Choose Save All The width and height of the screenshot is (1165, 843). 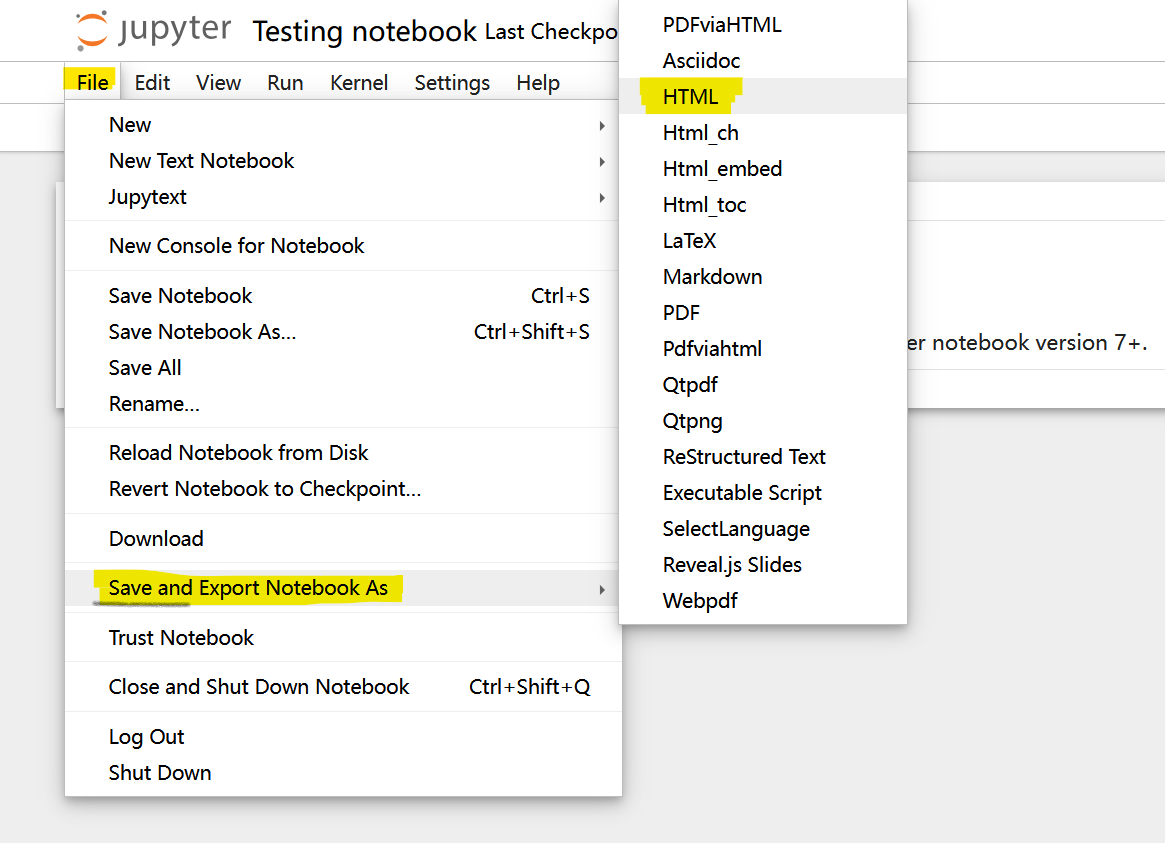(x=343, y=368)
